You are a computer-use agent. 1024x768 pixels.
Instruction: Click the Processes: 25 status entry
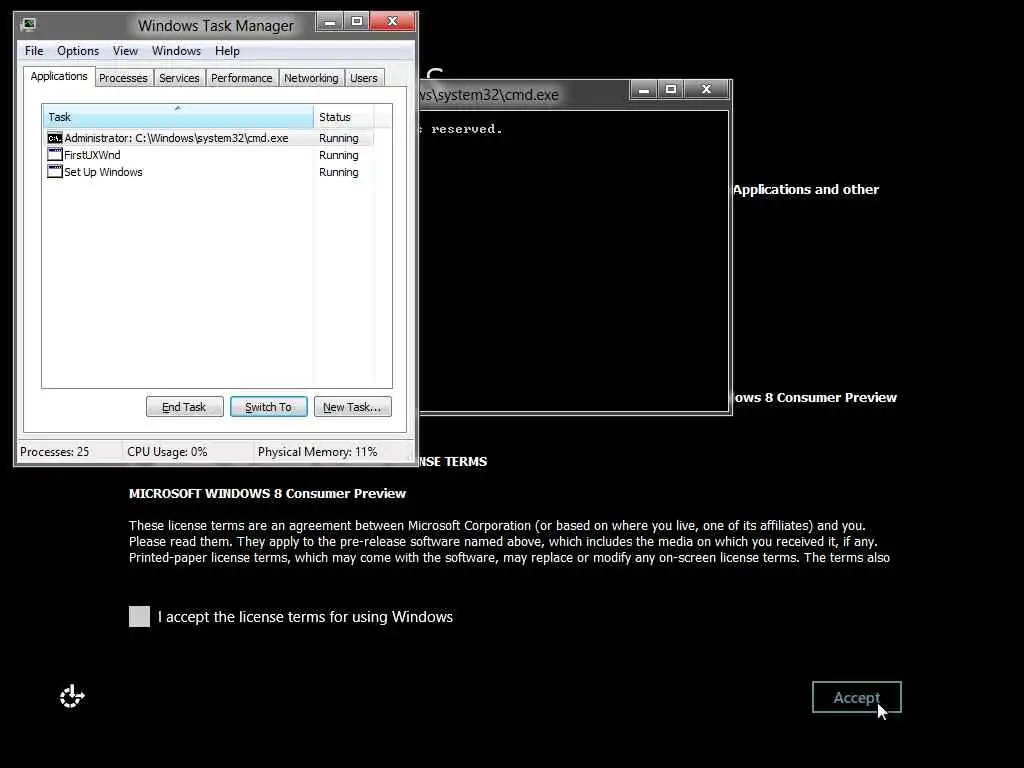point(55,452)
